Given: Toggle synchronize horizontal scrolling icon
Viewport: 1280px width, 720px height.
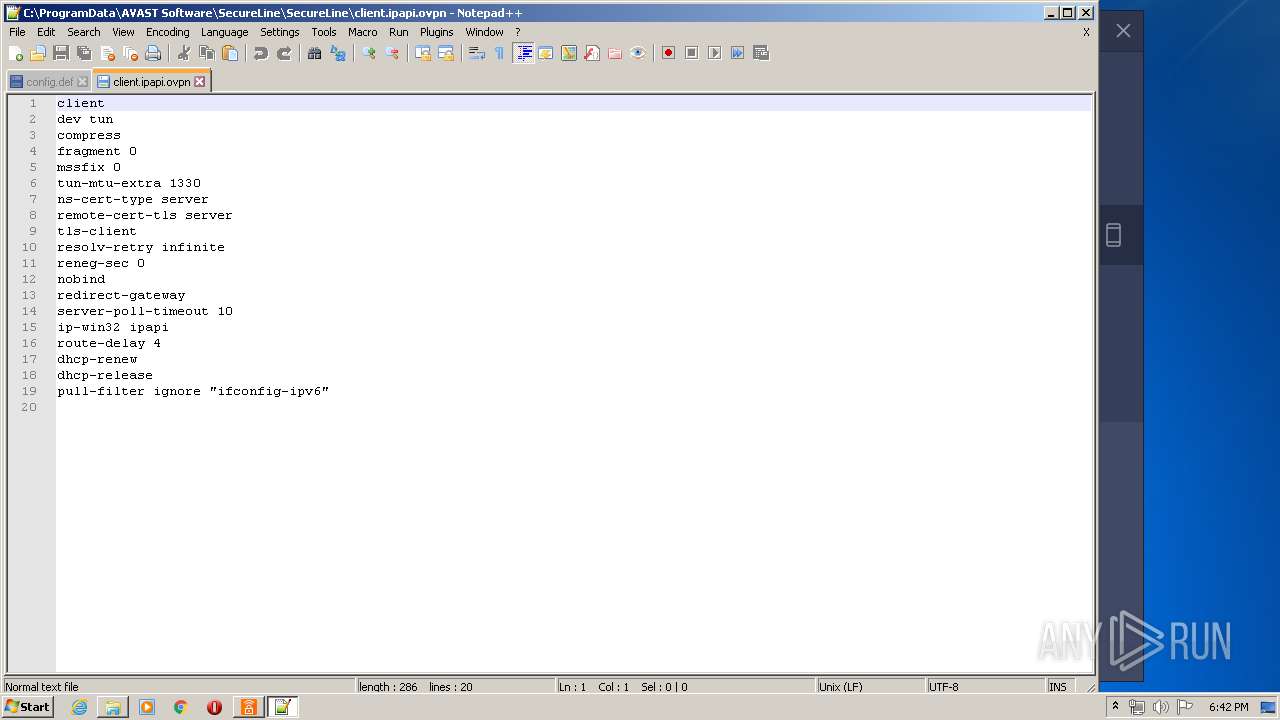Looking at the screenshot, I should click(446, 53).
